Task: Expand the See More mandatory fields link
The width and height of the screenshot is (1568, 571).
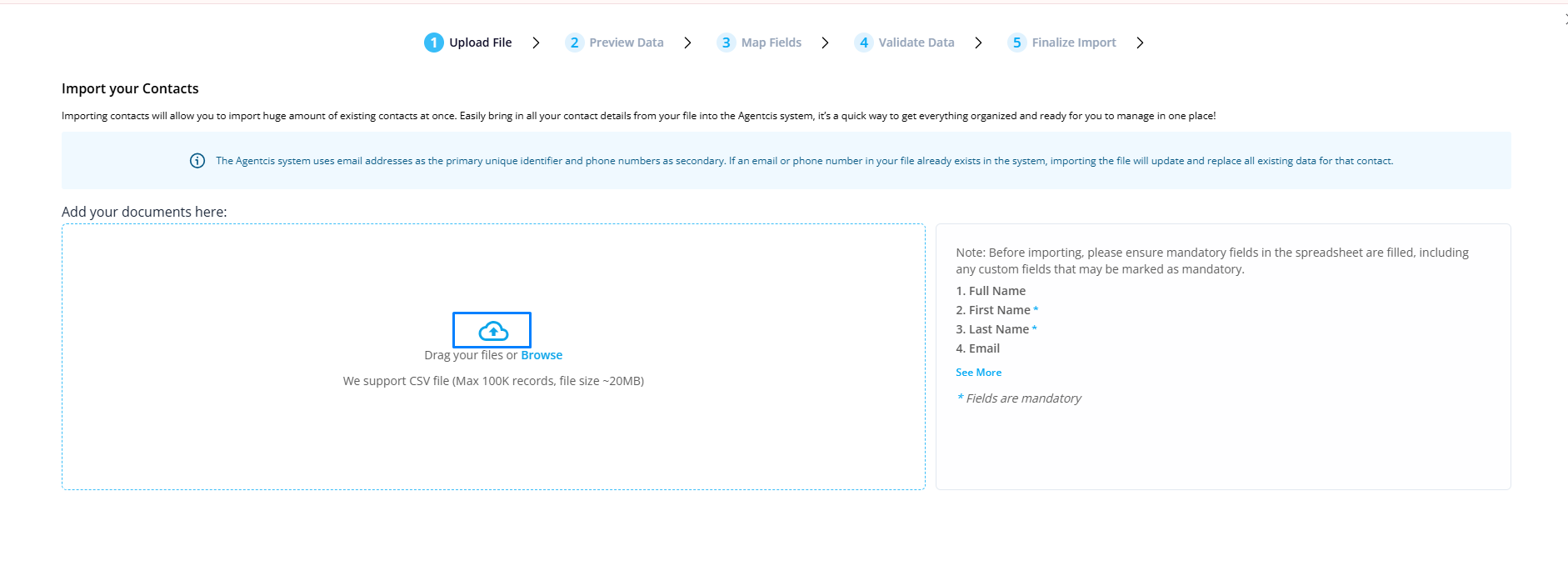Action: [x=978, y=373]
